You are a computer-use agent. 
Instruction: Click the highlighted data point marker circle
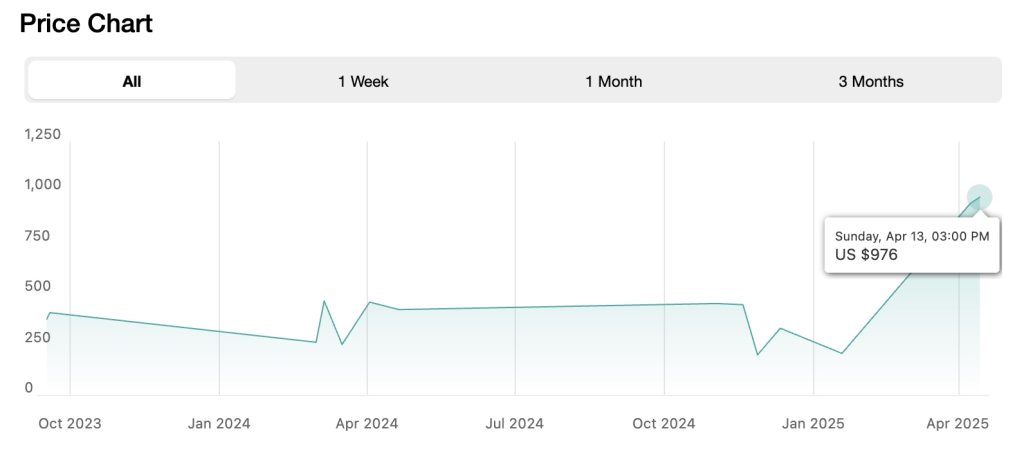[x=979, y=198]
